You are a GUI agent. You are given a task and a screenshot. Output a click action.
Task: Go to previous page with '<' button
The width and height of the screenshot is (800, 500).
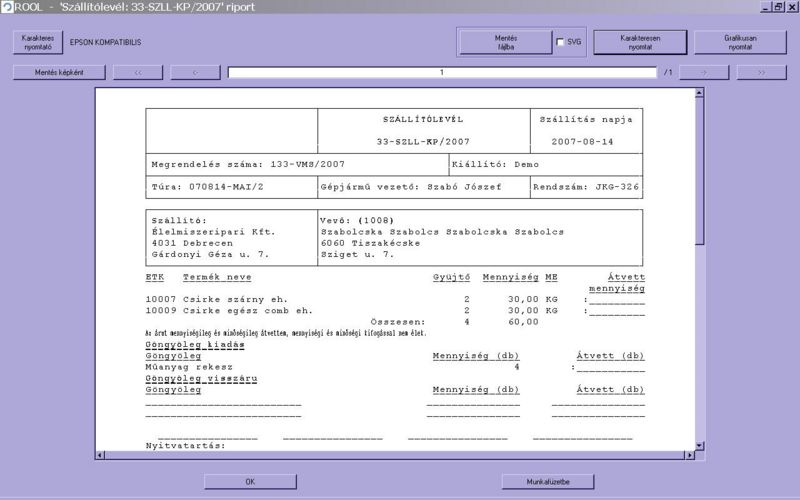195,72
